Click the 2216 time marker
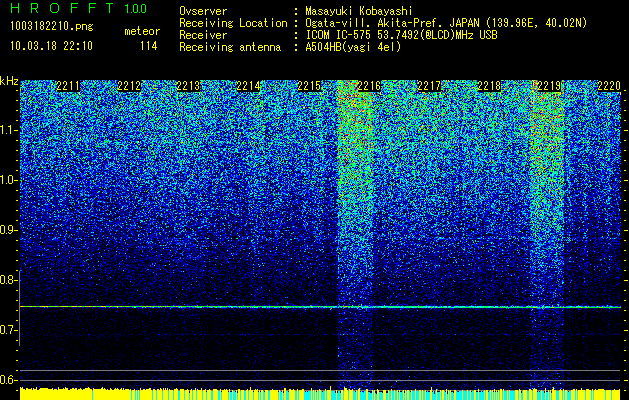The image size is (629, 400). 369,86
